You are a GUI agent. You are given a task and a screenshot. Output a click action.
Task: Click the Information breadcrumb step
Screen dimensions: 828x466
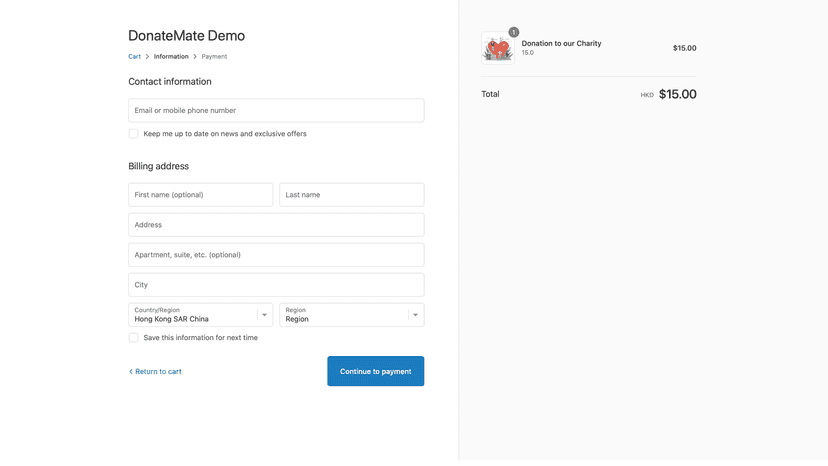(x=171, y=57)
